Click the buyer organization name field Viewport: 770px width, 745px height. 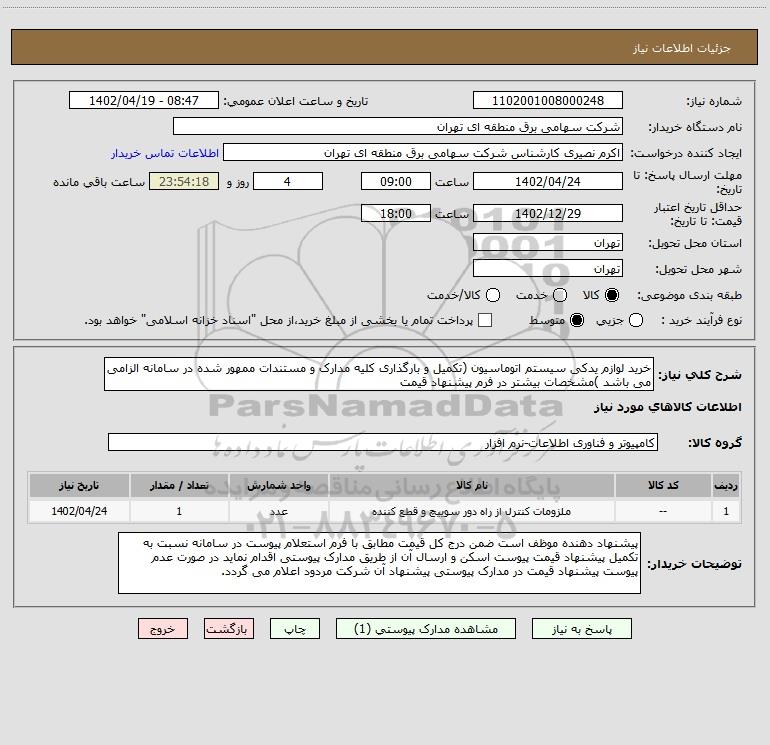click(398, 126)
